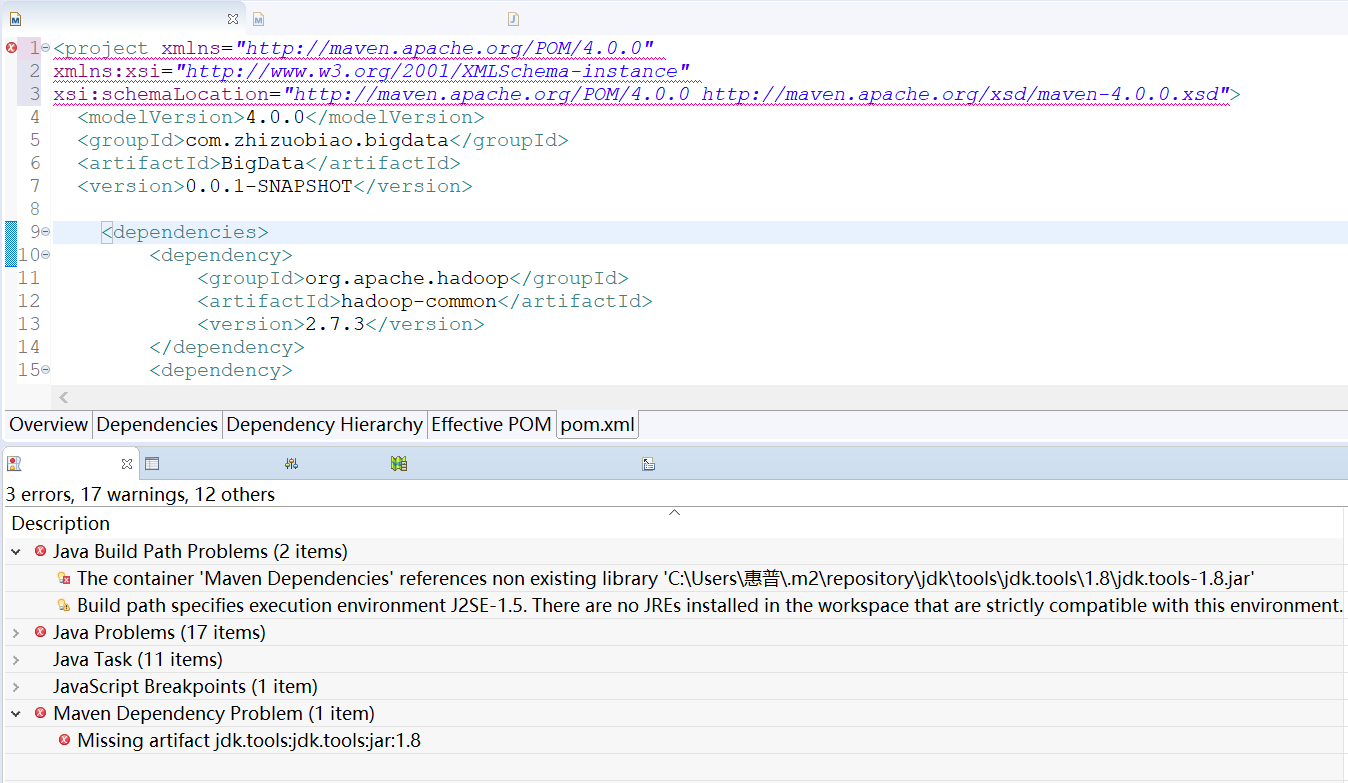This screenshot has height=783, width=1348.
Task: Switch to the Dependency Hierarchy tab
Action: pyautogui.click(x=324, y=424)
